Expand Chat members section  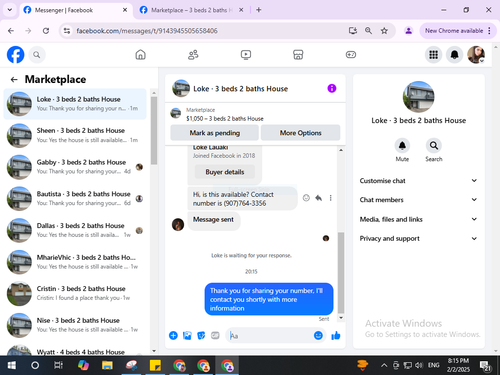(x=418, y=200)
